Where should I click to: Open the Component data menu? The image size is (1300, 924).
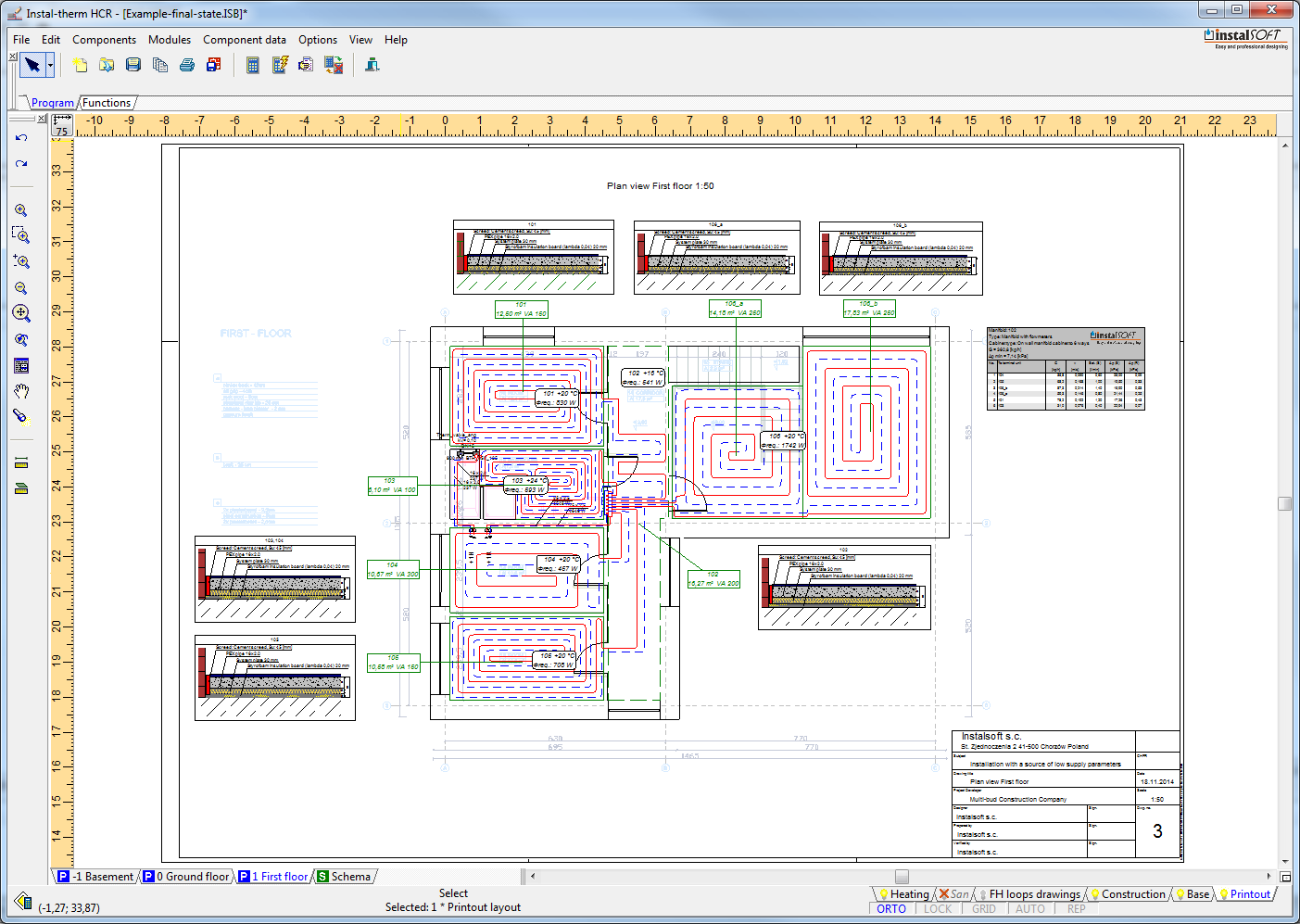(x=245, y=40)
